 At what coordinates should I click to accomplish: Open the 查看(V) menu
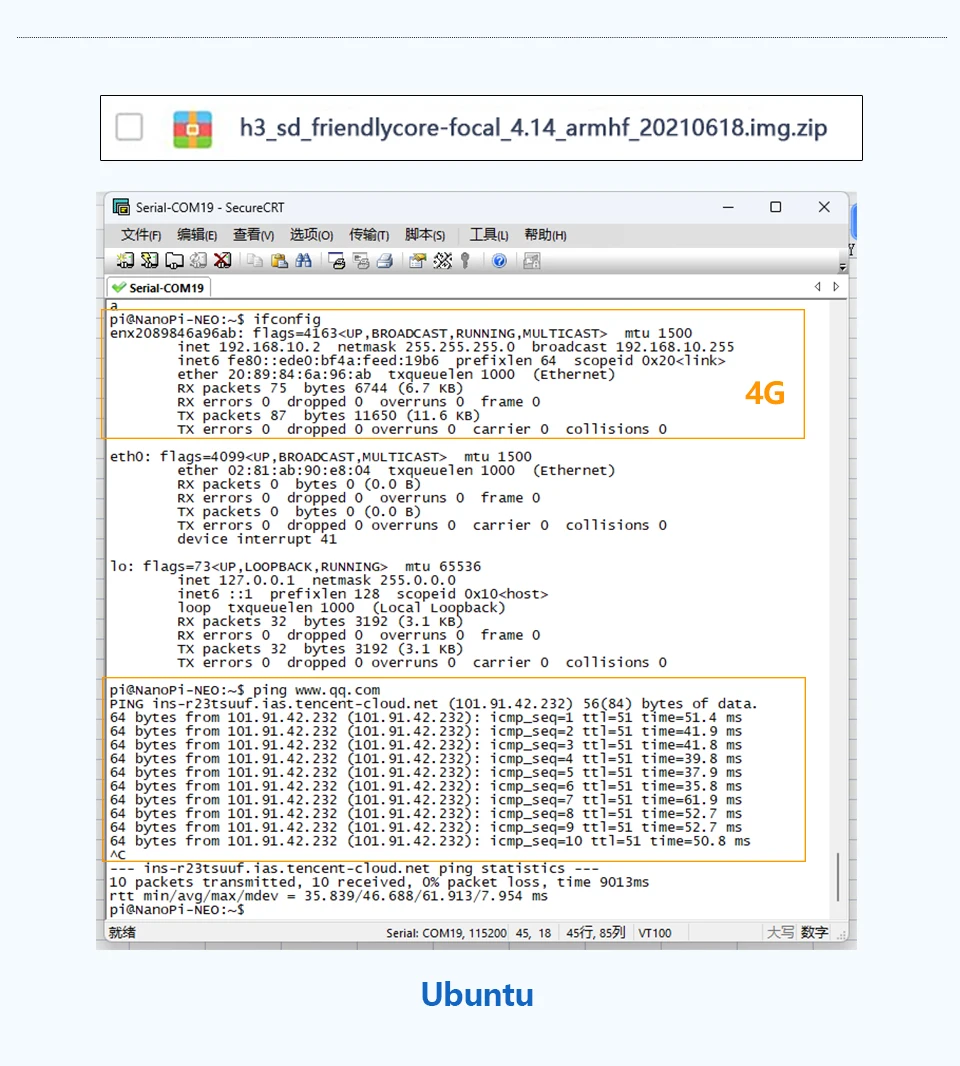pos(254,235)
